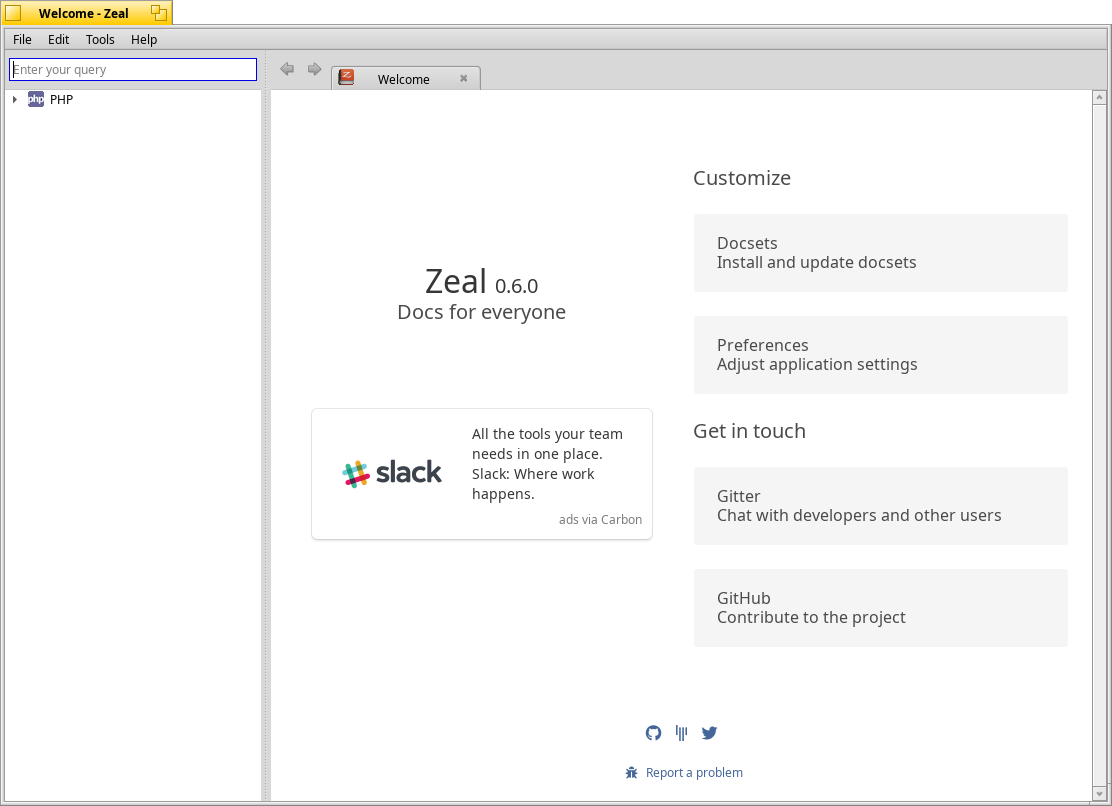The height and width of the screenshot is (806, 1112).
Task: Click the Docs for everyone text
Action: pos(482,312)
